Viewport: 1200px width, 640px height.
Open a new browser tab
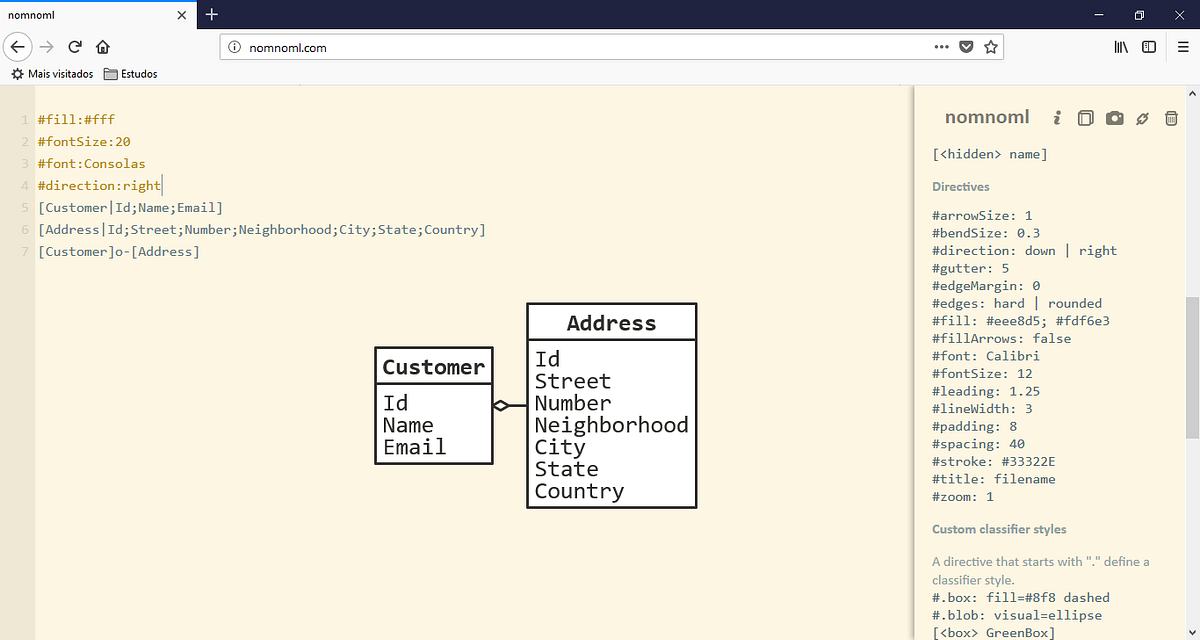[x=211, y=15]
